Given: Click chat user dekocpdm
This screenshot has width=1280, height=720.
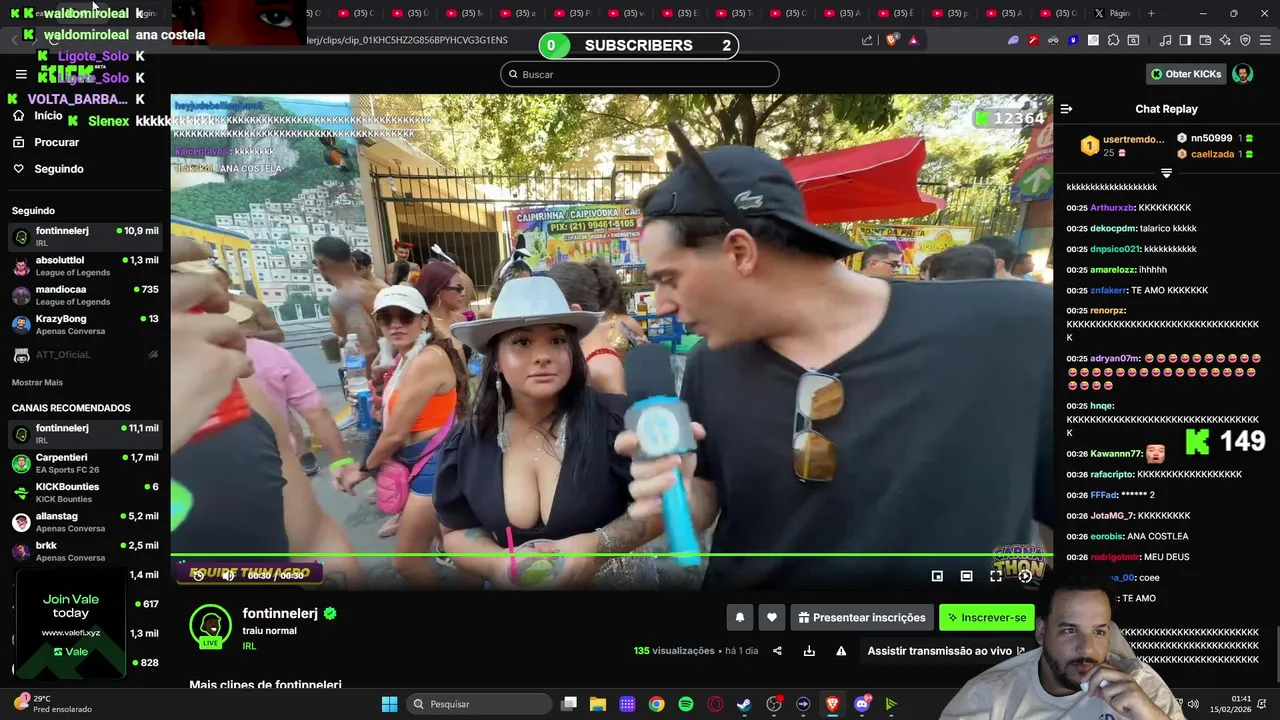Looking at the screenshot, I should 1112,229.
